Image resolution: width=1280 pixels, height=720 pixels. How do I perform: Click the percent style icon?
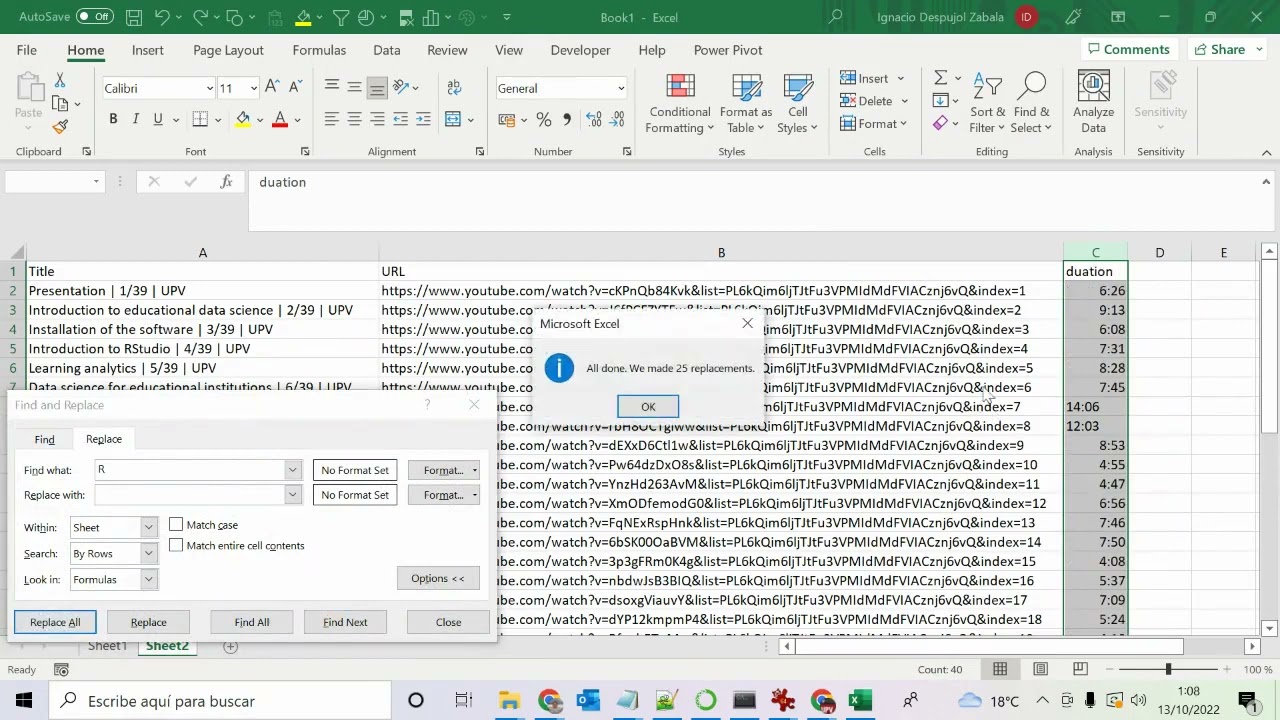[543, 120]
